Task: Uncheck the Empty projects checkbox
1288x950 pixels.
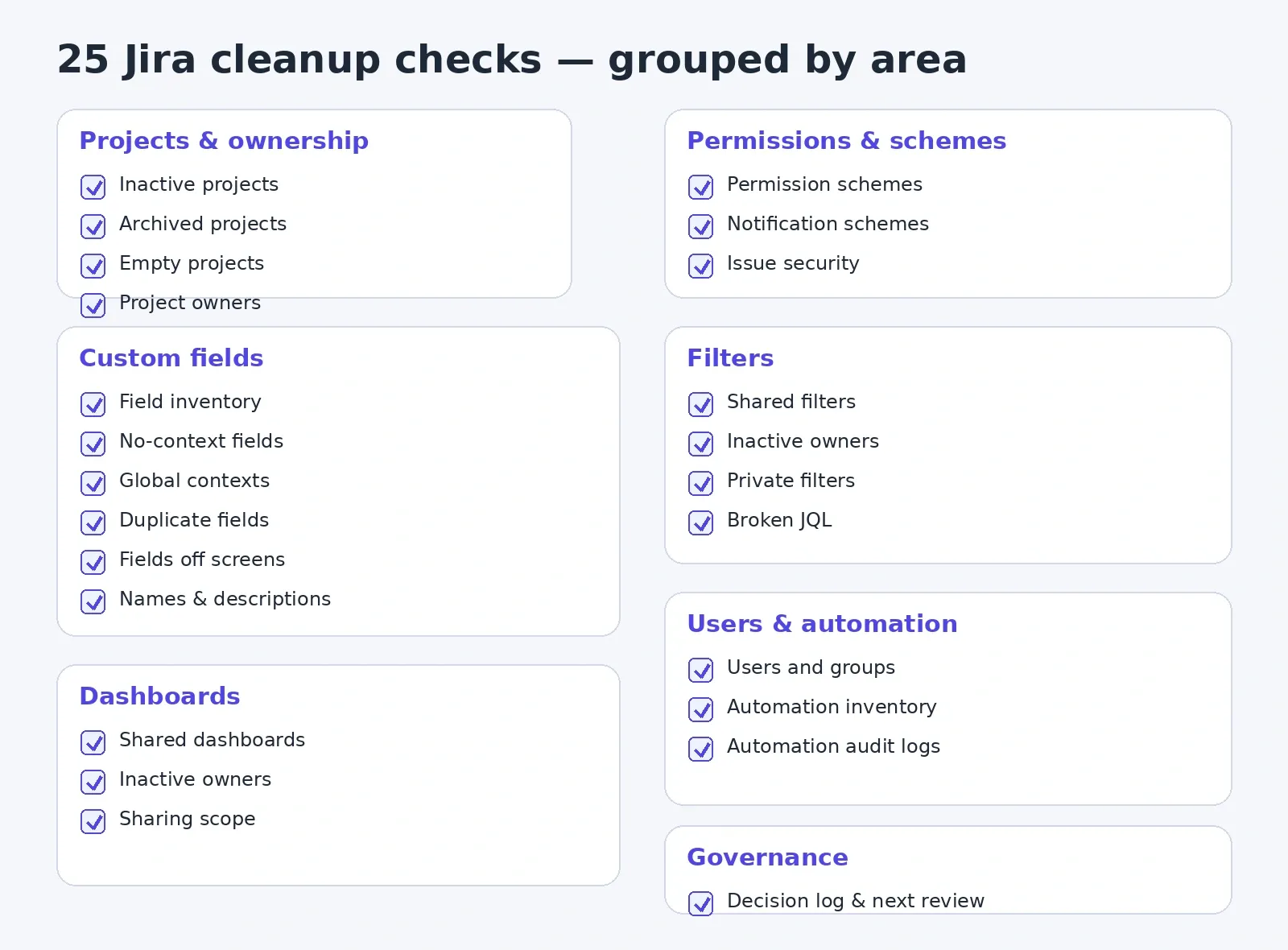Action: [x=93, y=266]
